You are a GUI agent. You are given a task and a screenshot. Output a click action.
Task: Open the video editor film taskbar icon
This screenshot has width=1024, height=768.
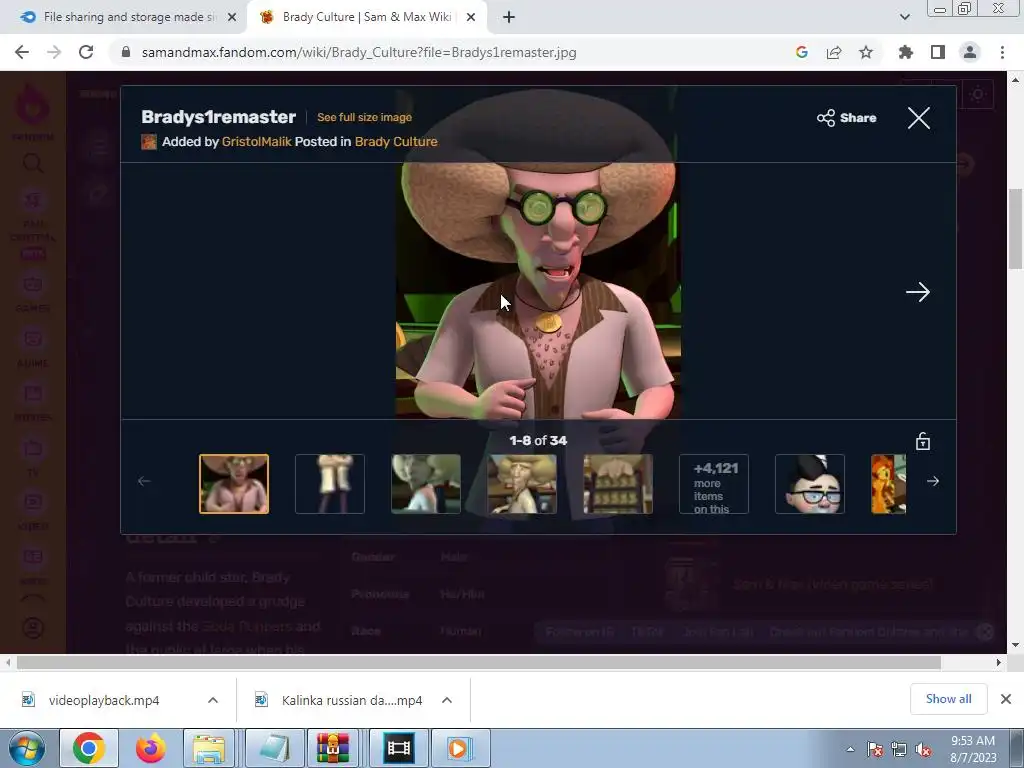[x=398, y=748]
